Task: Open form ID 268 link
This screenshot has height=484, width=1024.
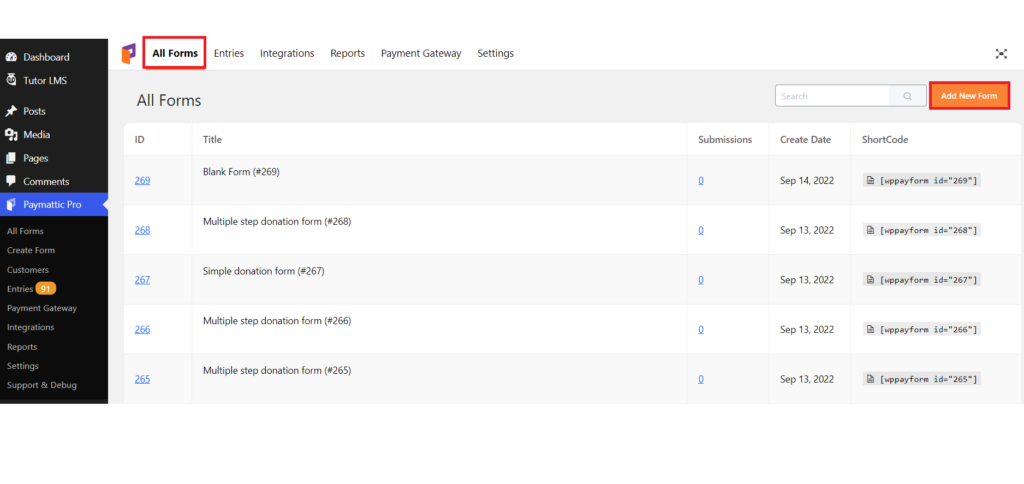Action: [142, 230]
